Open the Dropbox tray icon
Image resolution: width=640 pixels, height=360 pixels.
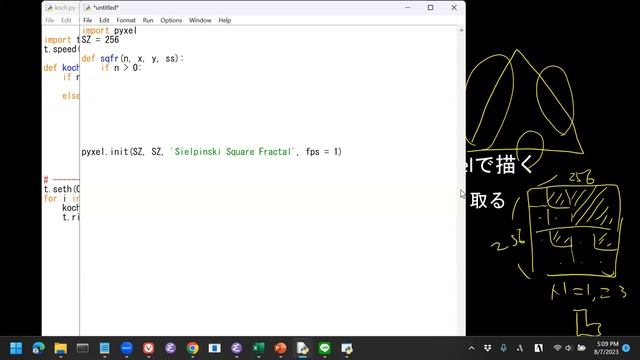tap(487, 348)
